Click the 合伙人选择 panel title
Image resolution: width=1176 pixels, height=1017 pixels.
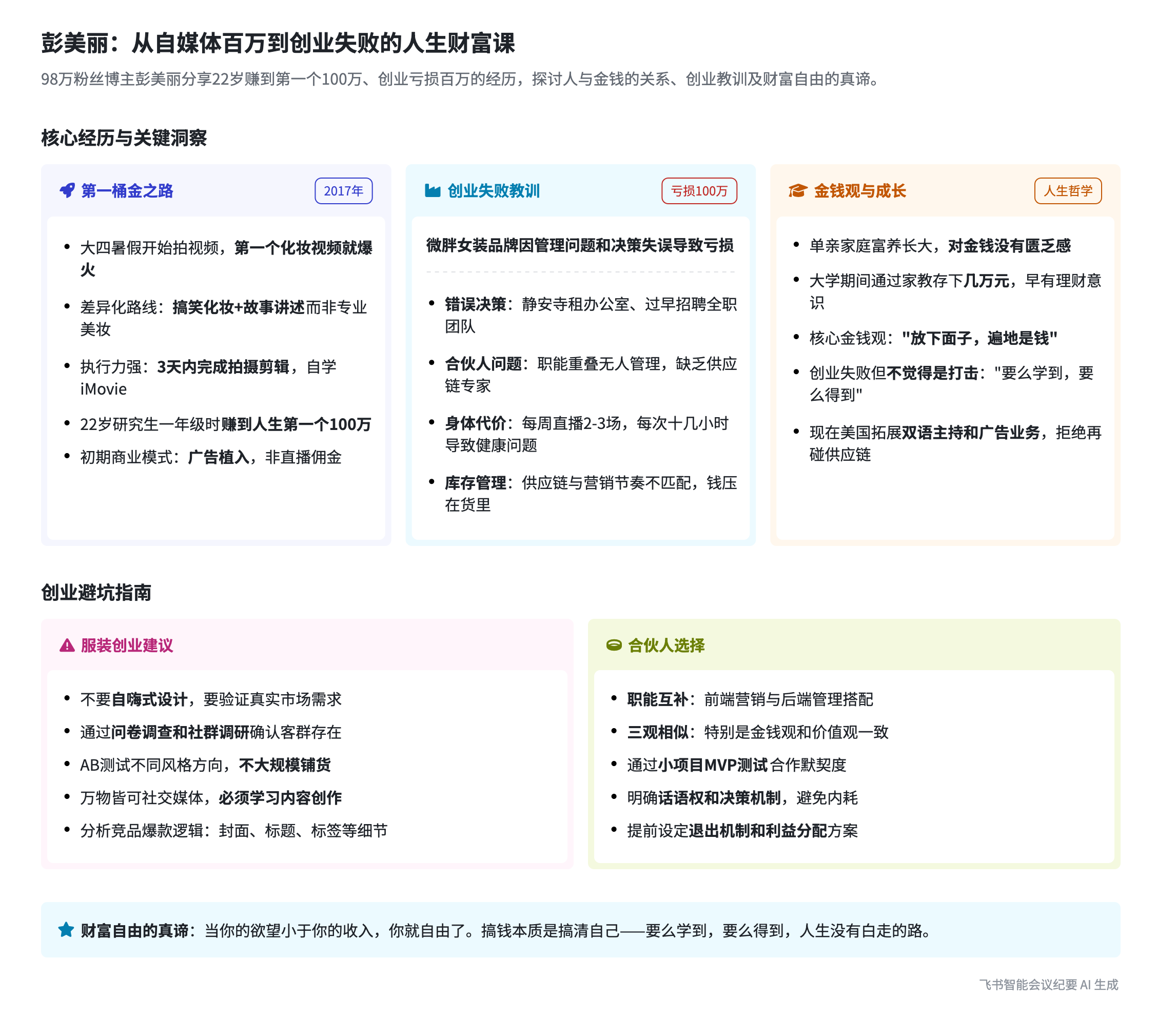(667, 646)
